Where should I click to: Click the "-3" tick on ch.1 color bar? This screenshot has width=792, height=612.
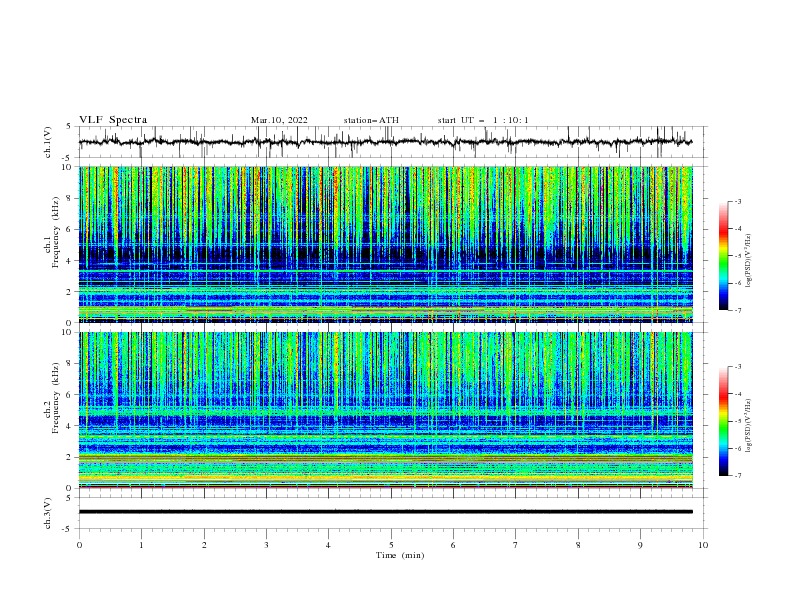coord(738,201)
